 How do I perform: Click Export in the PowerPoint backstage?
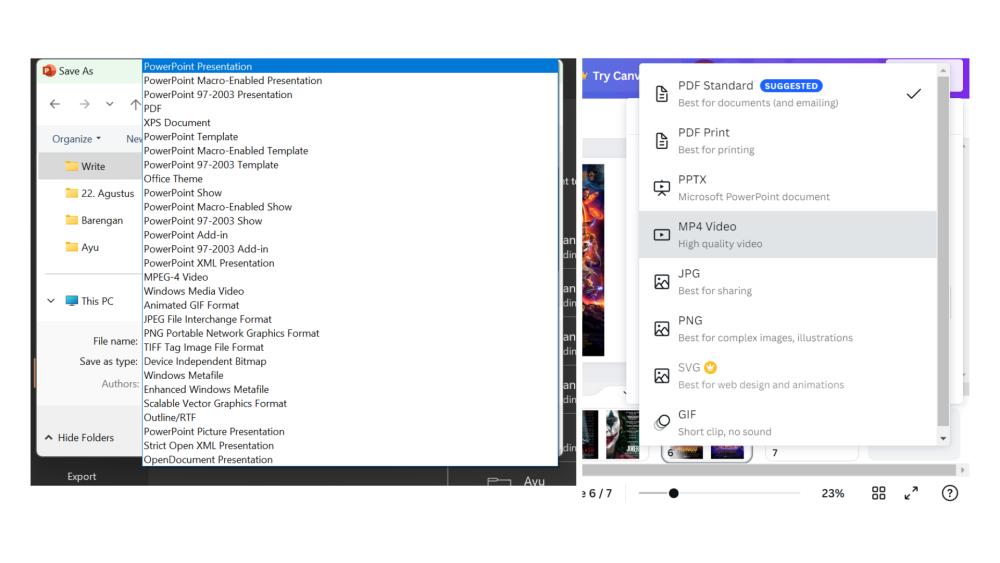tap(82, 476)
